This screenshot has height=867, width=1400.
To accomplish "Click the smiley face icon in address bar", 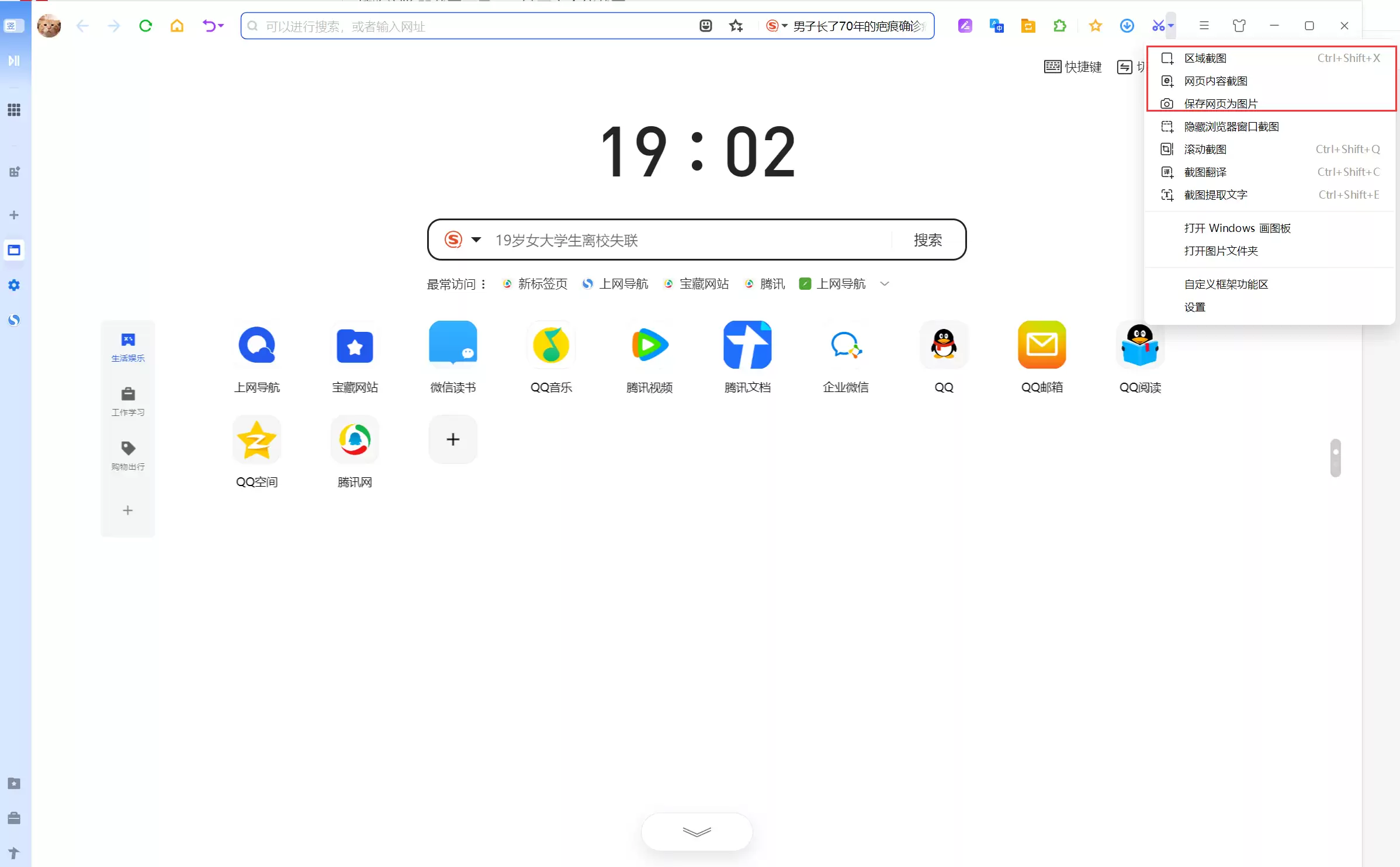I will pyautogui.click(x=706, y=26).
